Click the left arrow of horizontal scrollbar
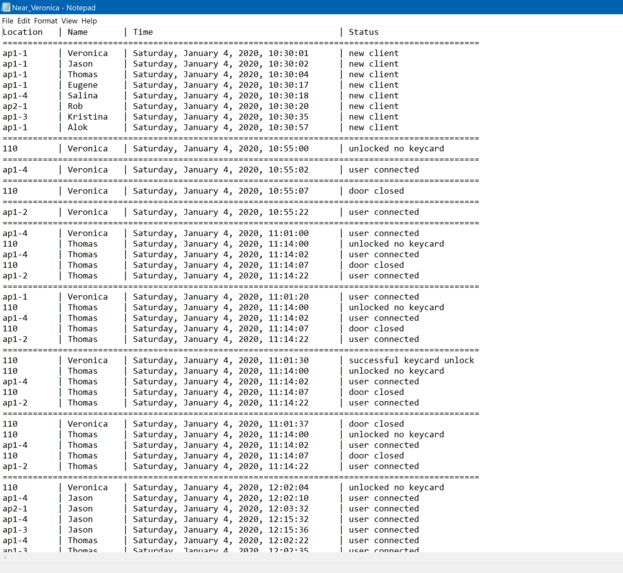 4,557
